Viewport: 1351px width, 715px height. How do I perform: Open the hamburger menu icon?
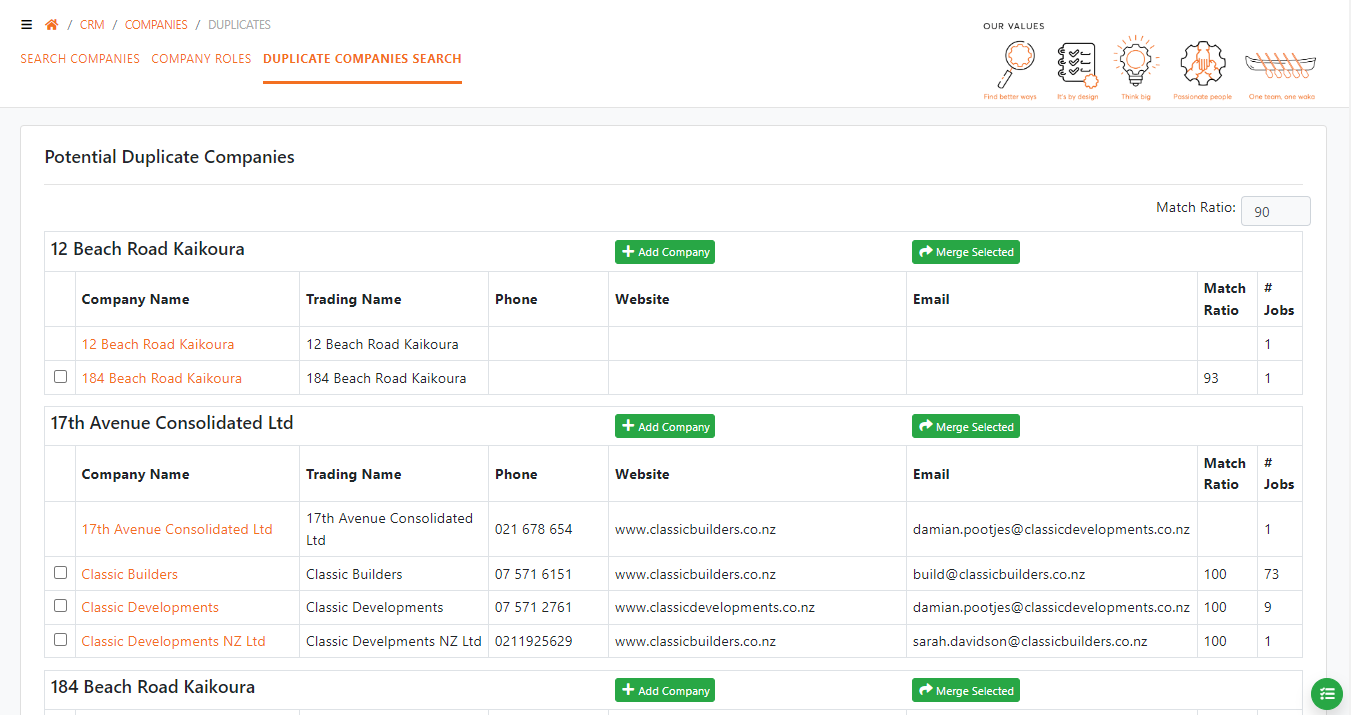point(26,25)
